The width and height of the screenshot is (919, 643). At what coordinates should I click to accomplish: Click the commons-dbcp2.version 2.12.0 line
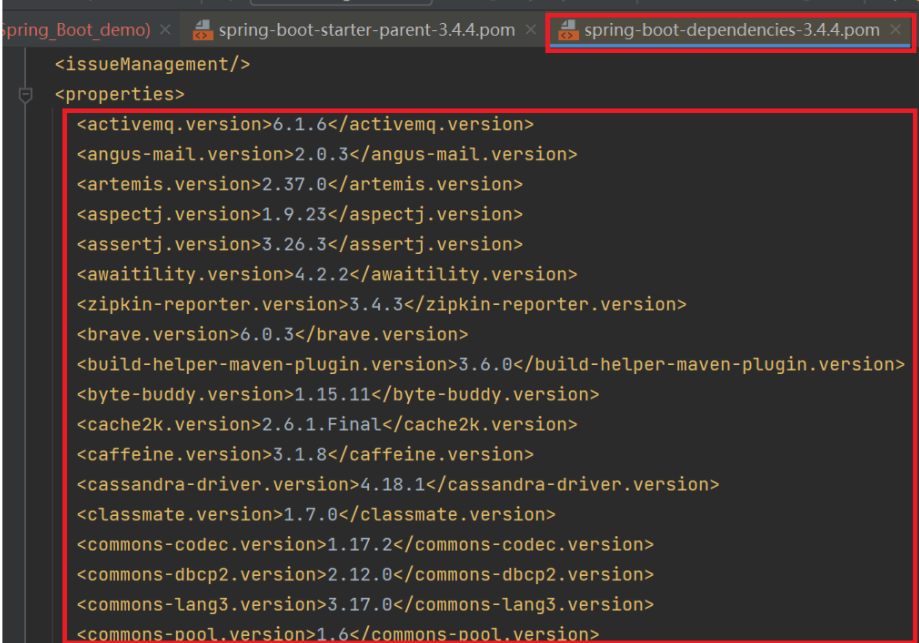(x=365, y=574)
